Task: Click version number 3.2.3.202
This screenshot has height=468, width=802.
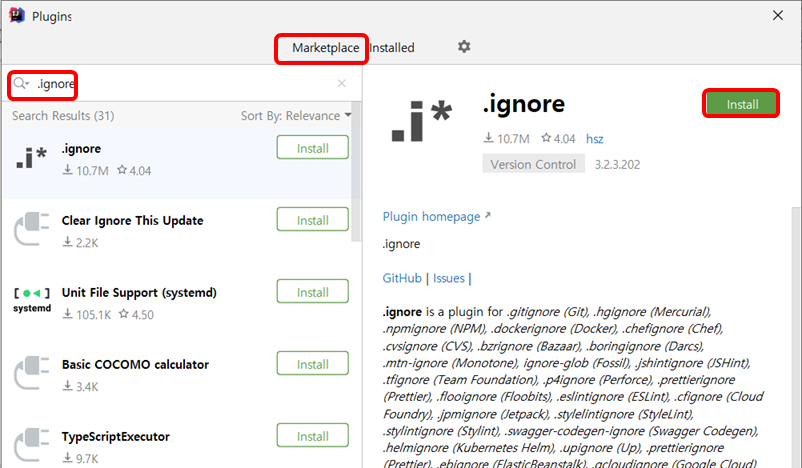Action: point(617,165)
